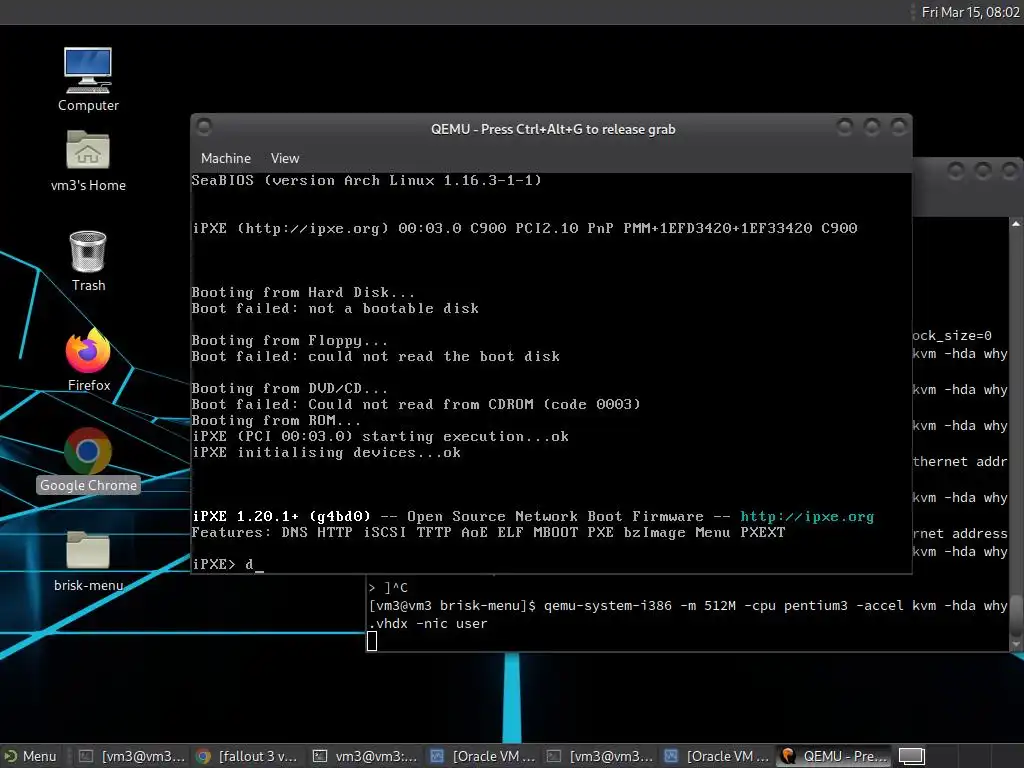Viewport: 1024px width, 768px height.
Task: Click the QEMU window menu button at title bar left
Action: click(204, 126)
